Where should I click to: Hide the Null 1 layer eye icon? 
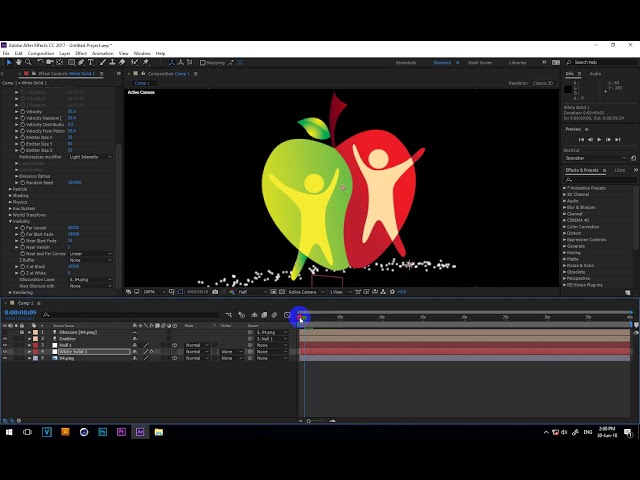pos(5,345)
